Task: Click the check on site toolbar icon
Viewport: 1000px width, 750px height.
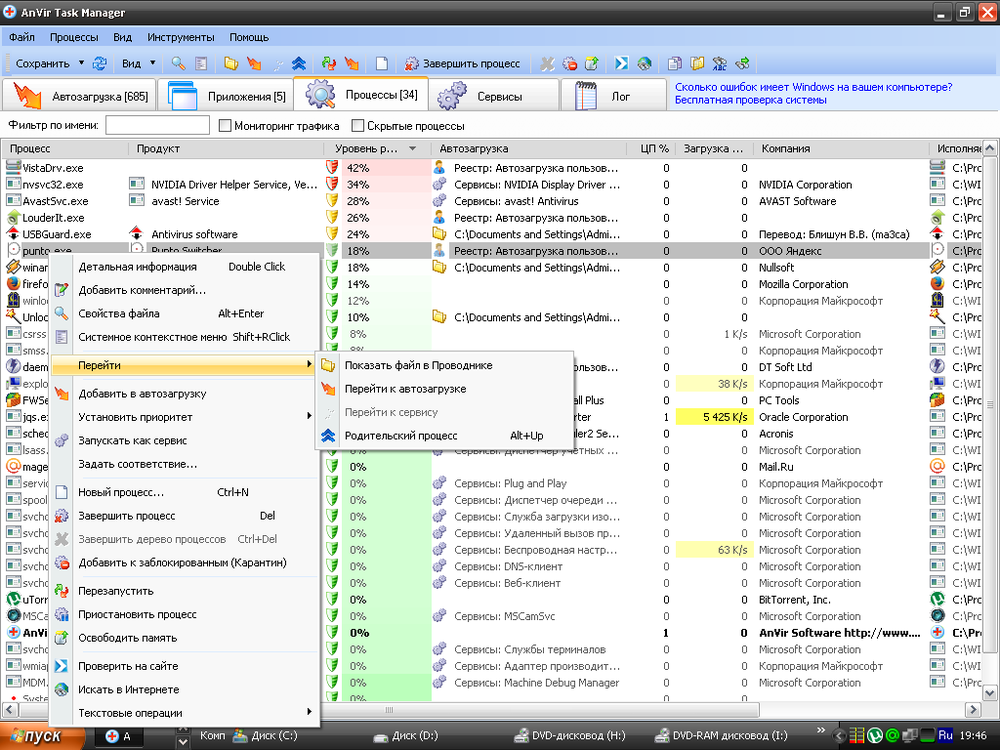Action: [x=622, y=63]
